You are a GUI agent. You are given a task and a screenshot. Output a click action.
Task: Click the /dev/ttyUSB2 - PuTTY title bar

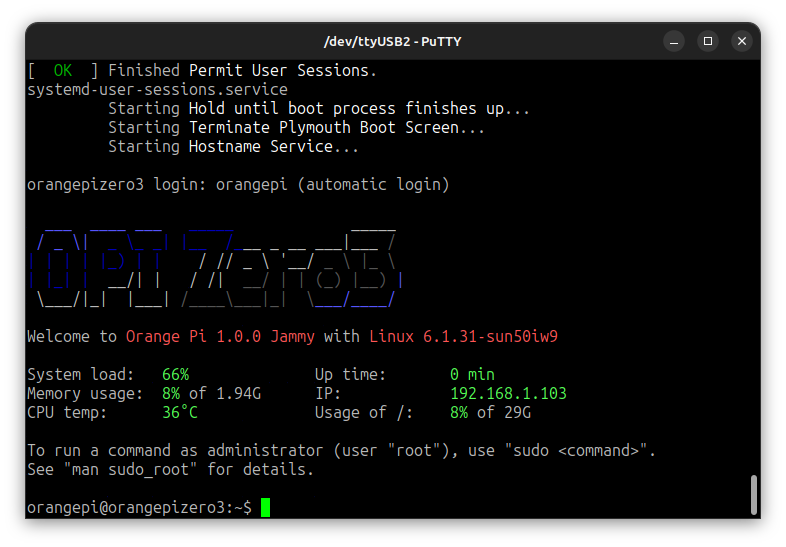click(x=392, y=42)
